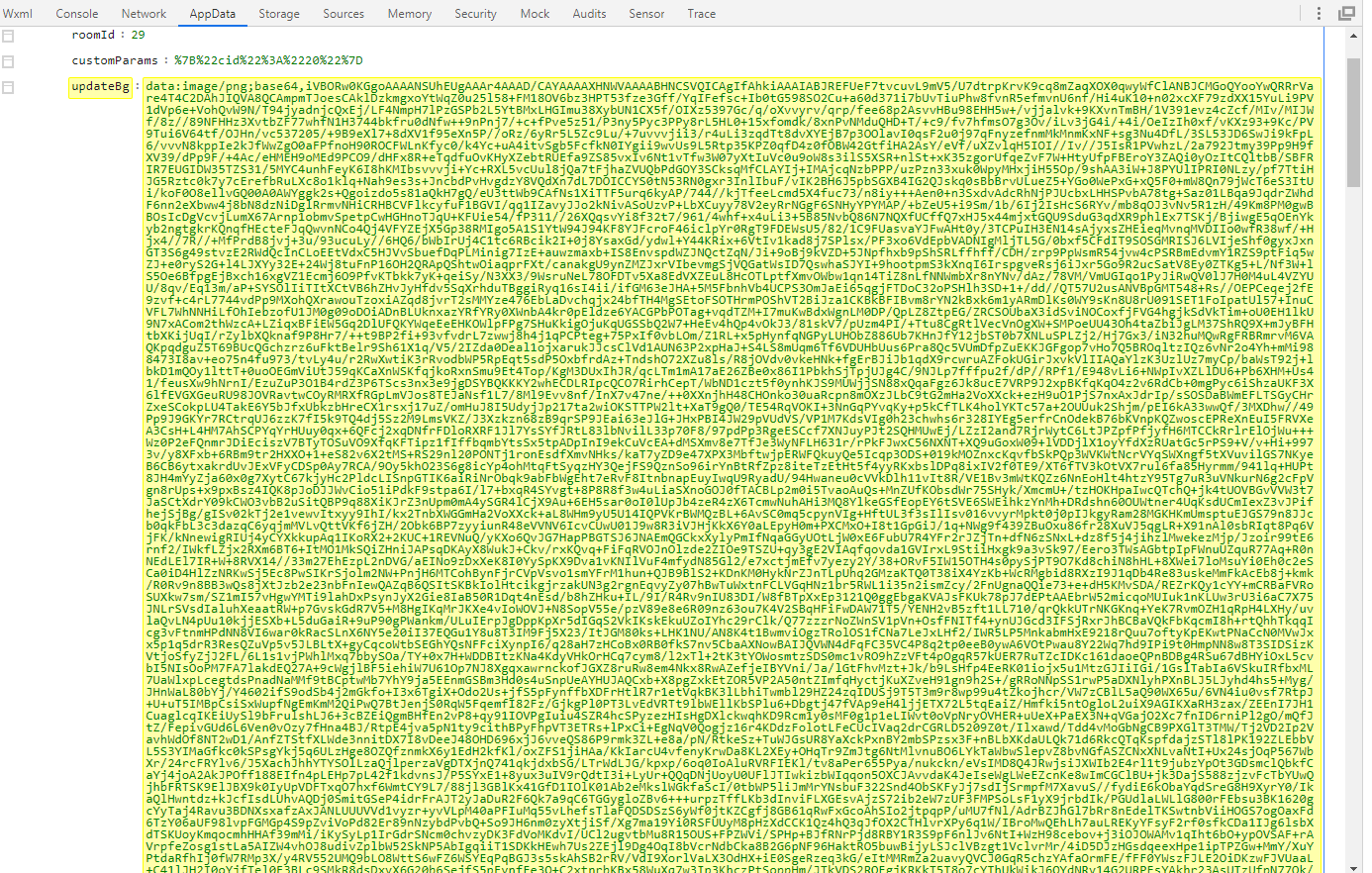Switch to the Trace tab
Image resolution: width=1372 pixels, height=873 pixels.
(x=702, y=13)
